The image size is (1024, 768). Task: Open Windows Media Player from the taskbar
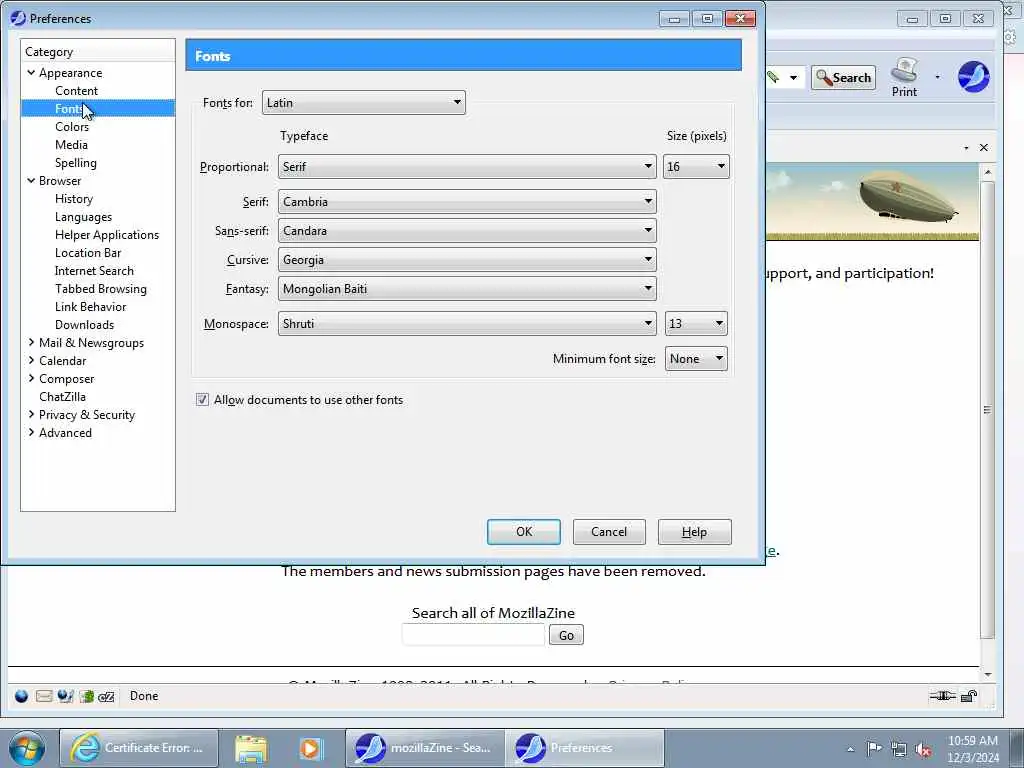[x=311, y=748]
